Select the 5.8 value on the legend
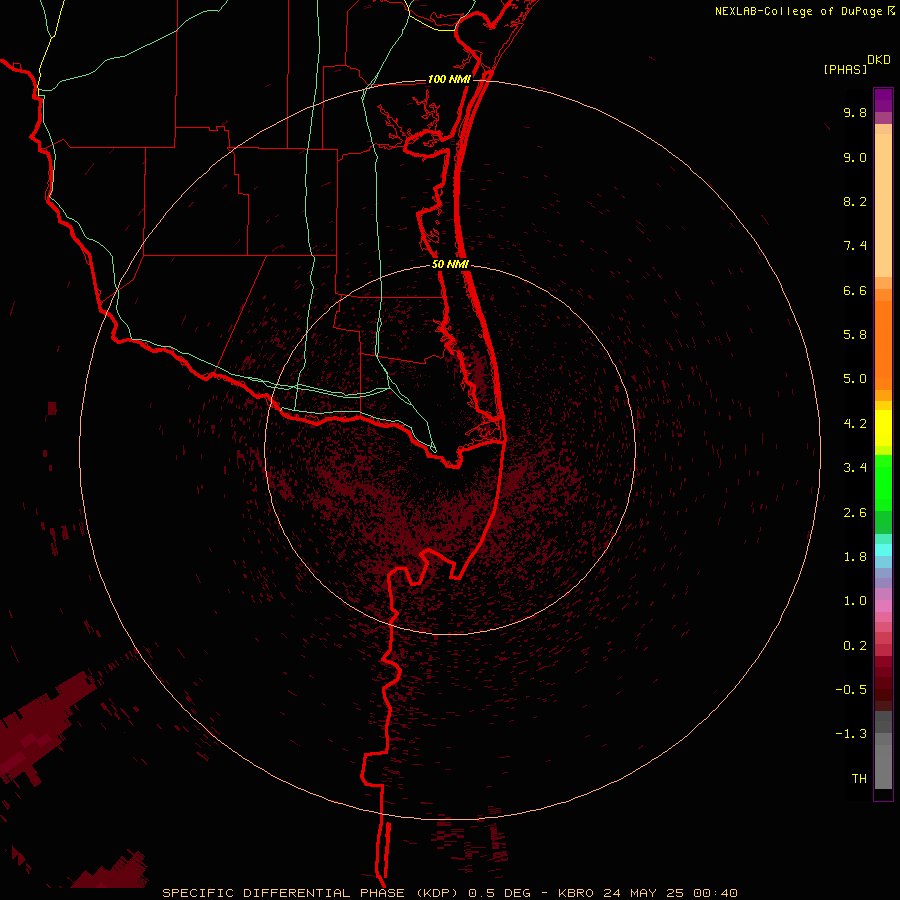 [855, 335]
